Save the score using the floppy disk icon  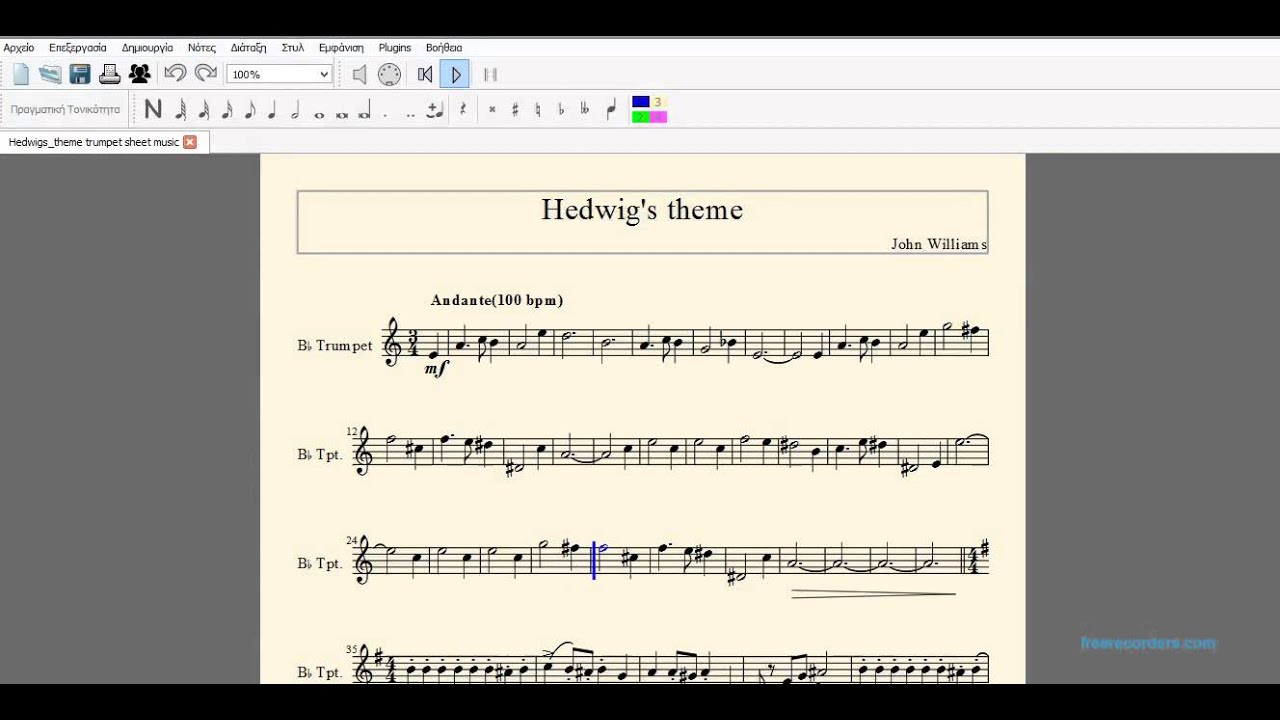[x=80, y=74]
